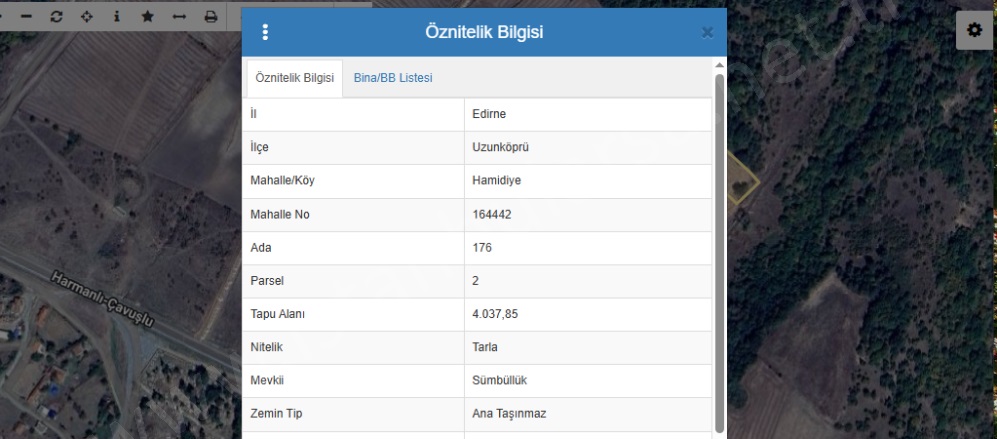Close the Öznitelik Bilgisi dialog

(707, 33)
